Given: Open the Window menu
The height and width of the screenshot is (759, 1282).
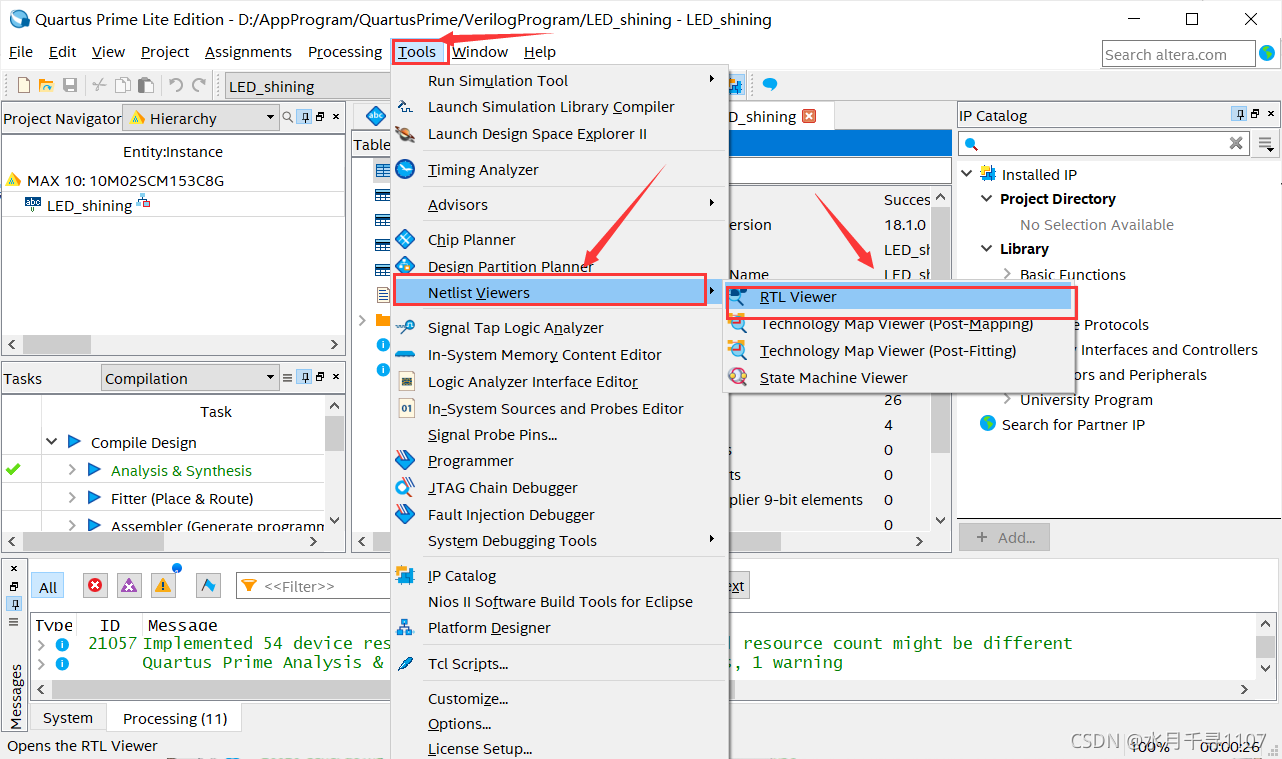Looking at the screenshot, I should coord(480,52).
